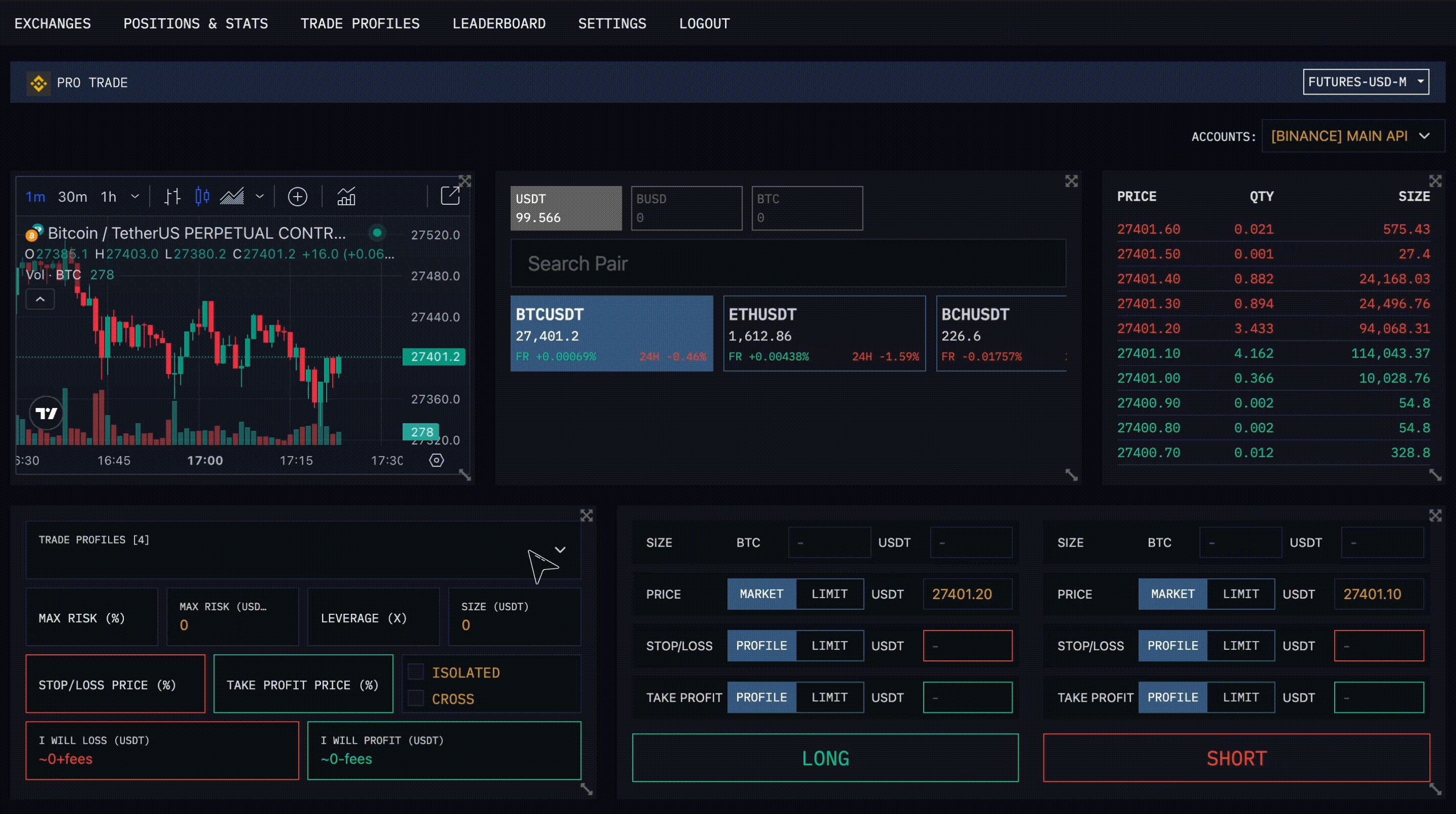Image resolution: width=1456 pixels, height=814 pixels.
Task: Expand the TRADE PROFILES [4] dropdown
Action: tap(303, 550)
